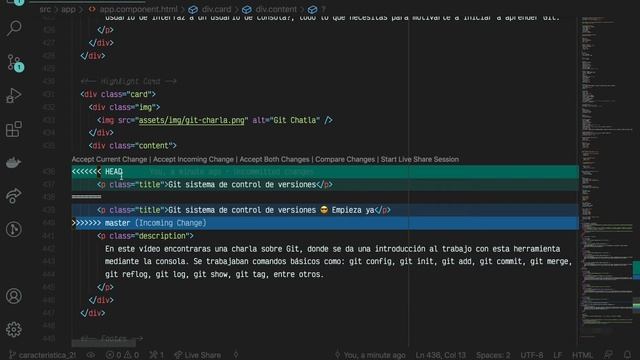
Task: Click the master (Incoming Change) marker line
Action: [x=325, y=223]
